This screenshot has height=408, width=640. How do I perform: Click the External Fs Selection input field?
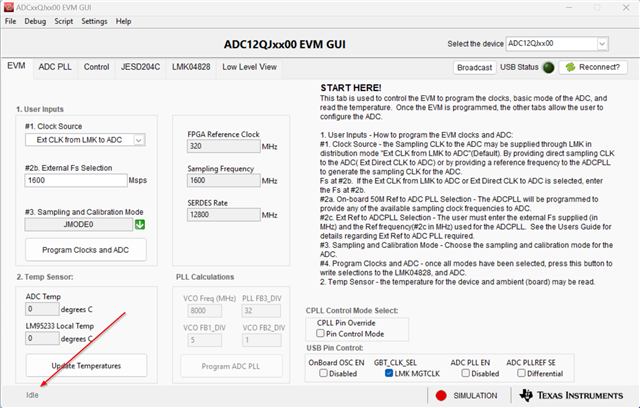[x=76, y=180]
